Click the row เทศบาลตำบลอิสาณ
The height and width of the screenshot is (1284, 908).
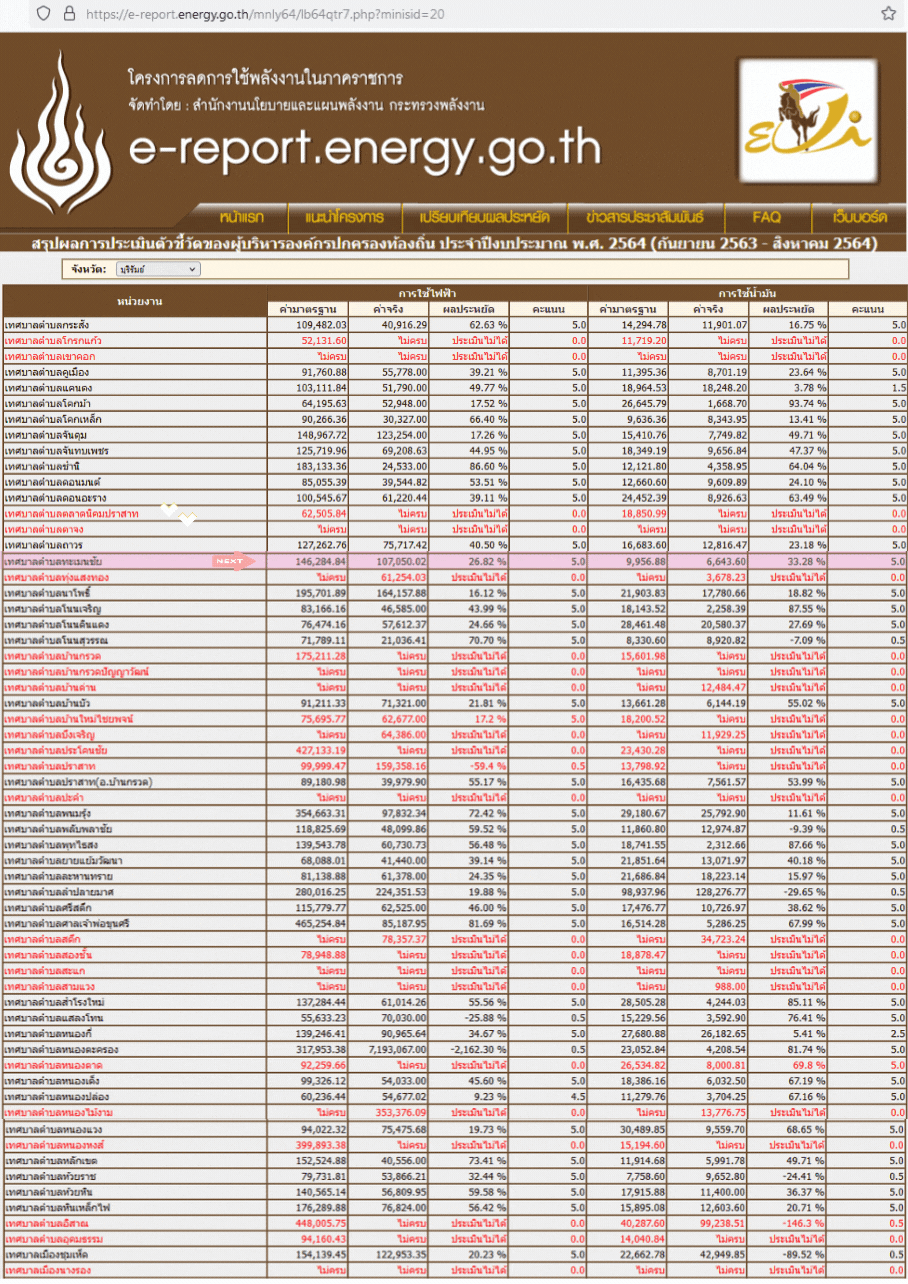tap(454, 1223)
